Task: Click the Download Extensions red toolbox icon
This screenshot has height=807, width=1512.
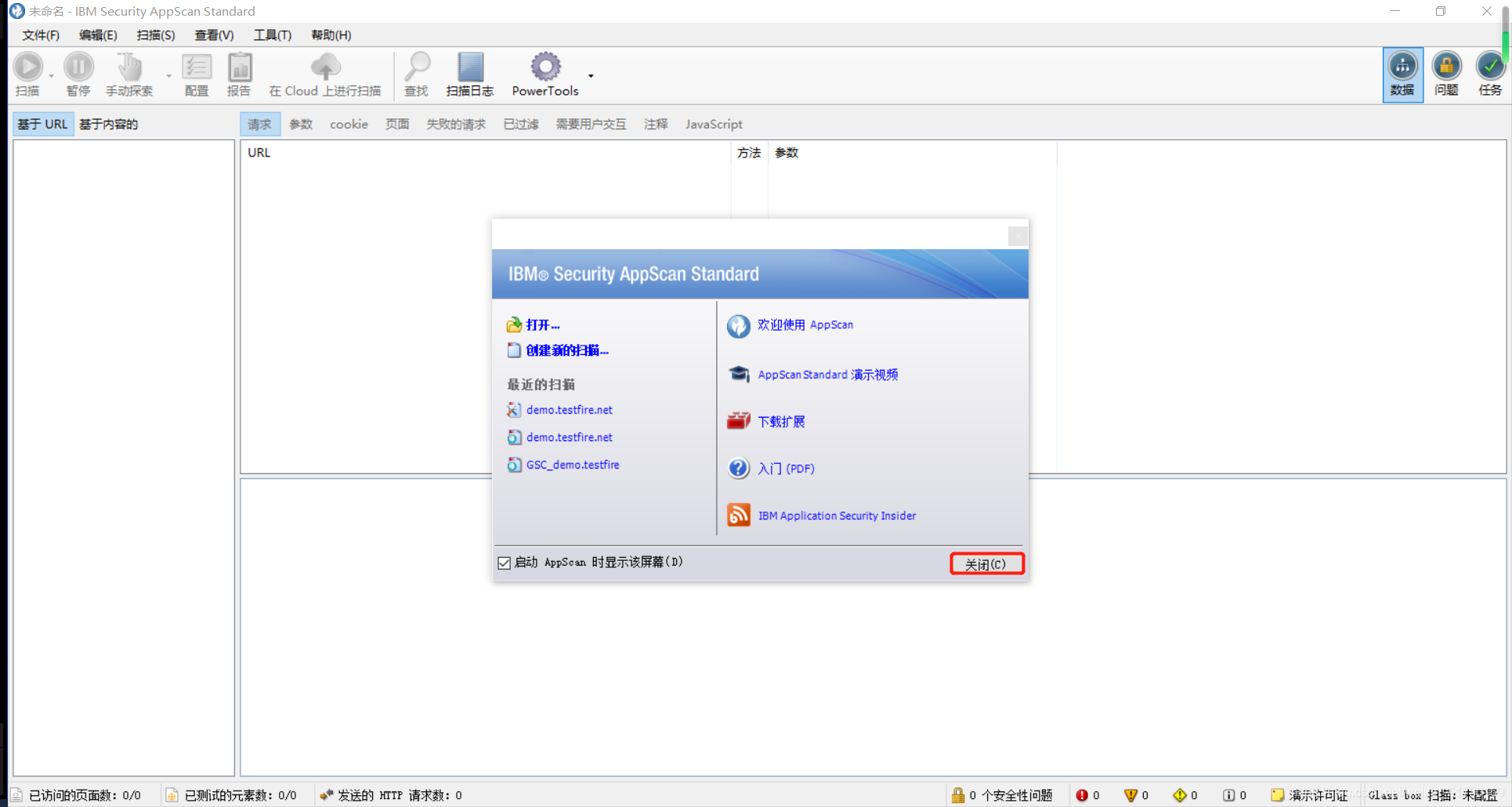Action: 738,422
